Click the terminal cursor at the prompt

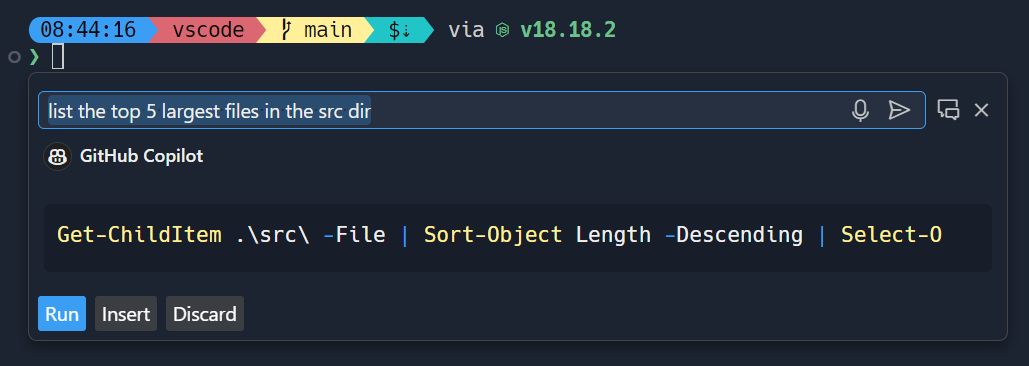pos(58,56)
